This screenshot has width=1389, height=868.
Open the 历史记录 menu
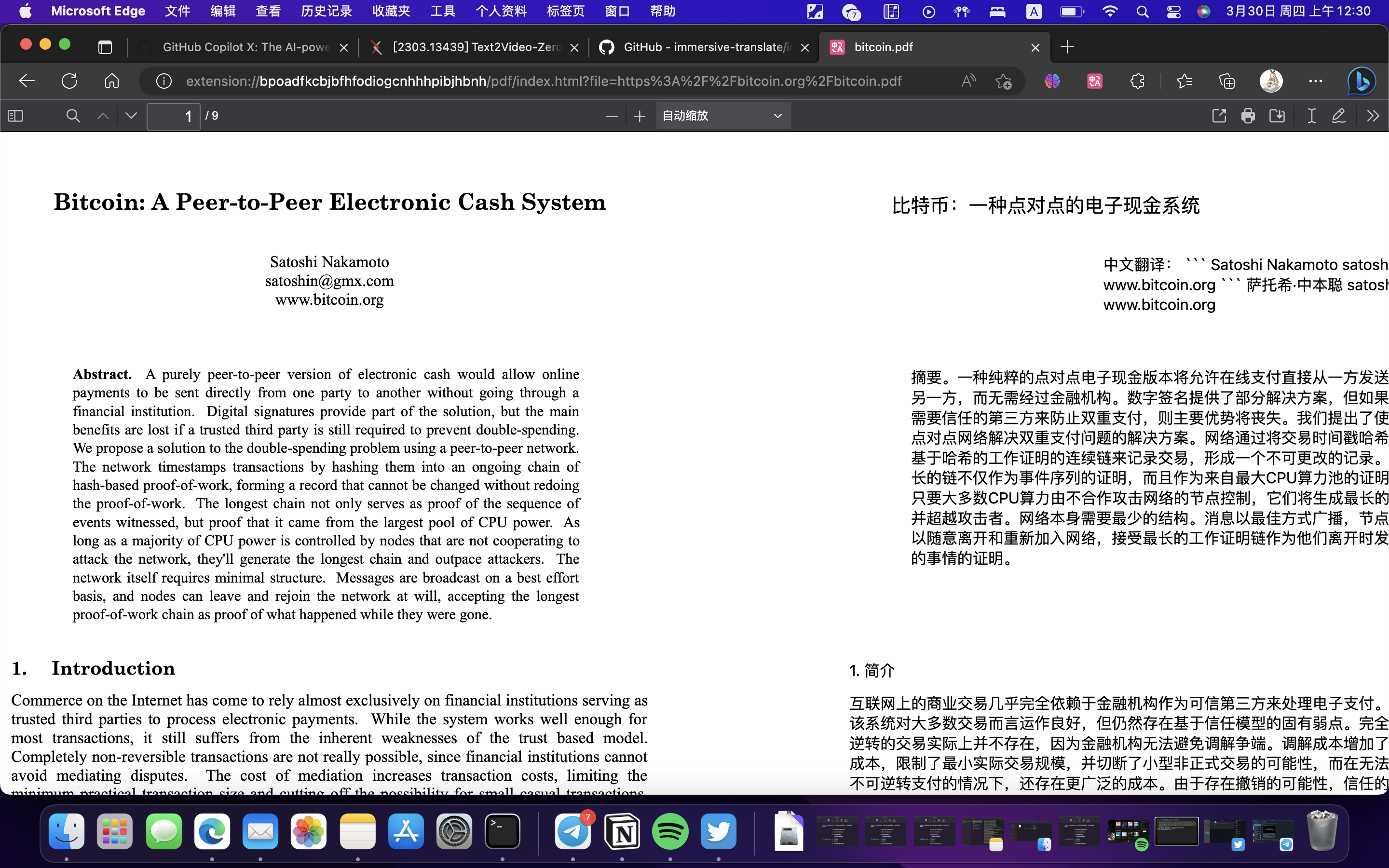(326, 11)
